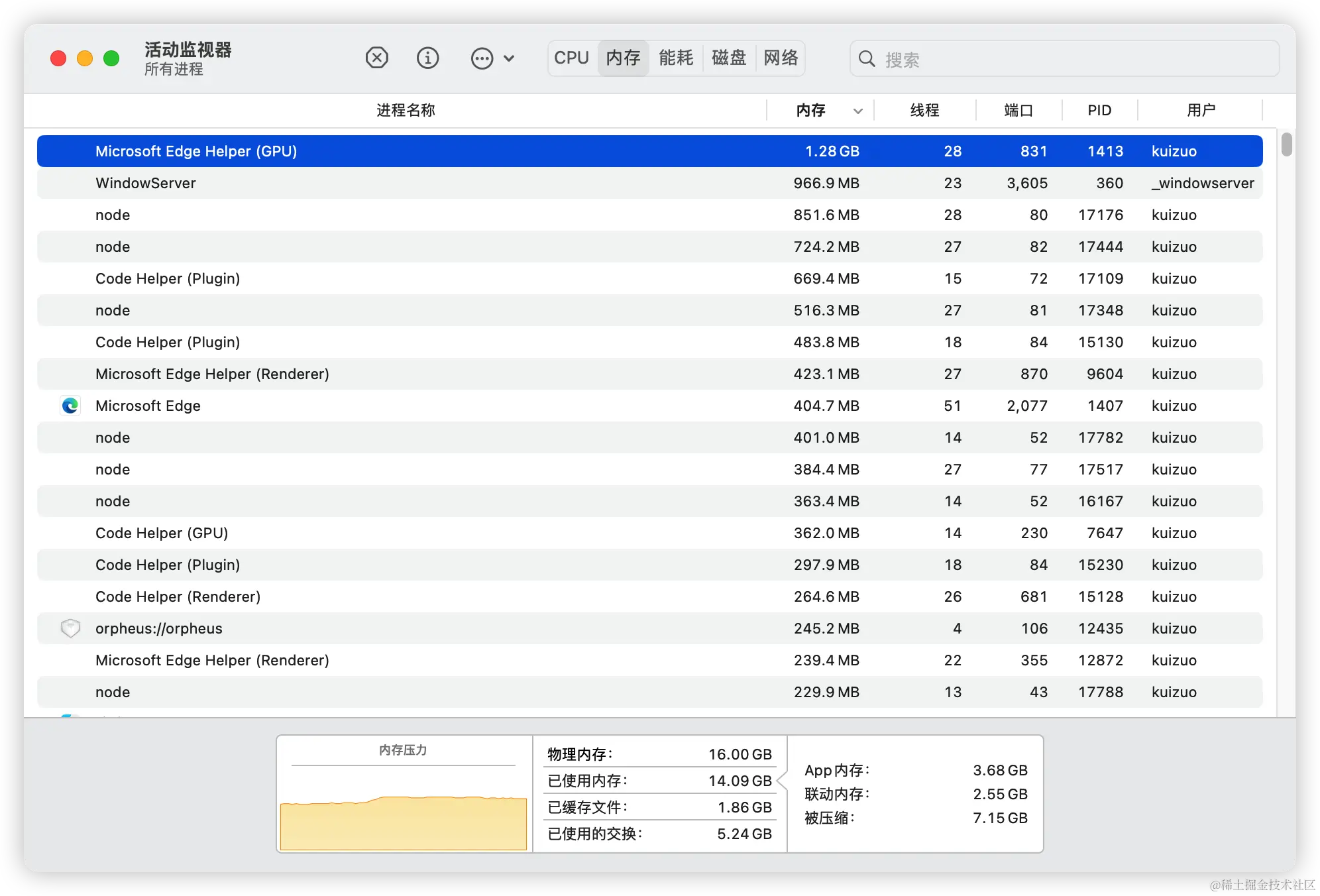Sort by 端口 column header
Image resolution: width=1320 pixels, height=896 pixels.
click(1018, 111)
